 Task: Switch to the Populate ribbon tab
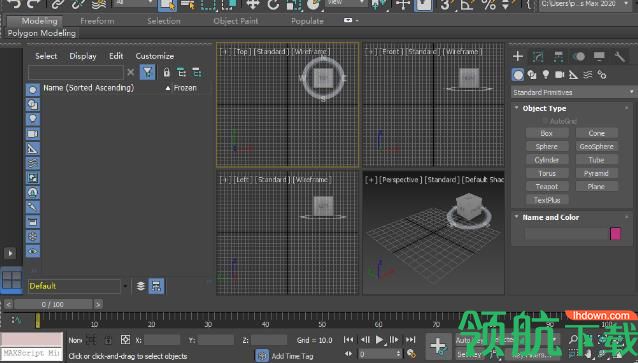point(307,21)
